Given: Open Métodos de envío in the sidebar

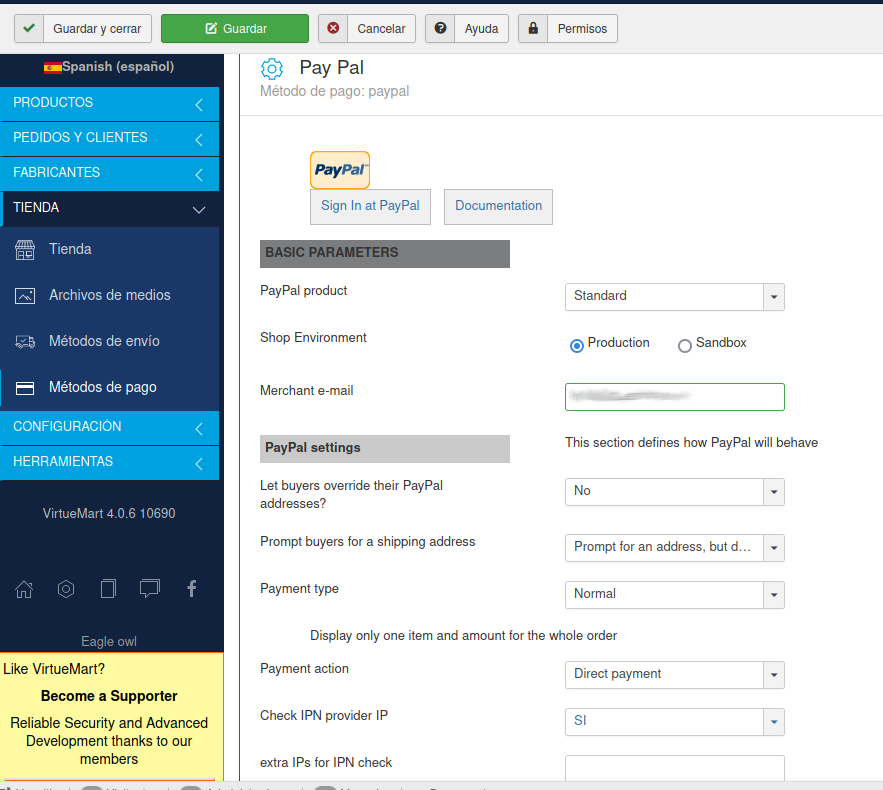Looking at the screenshot, I should 109,342.
